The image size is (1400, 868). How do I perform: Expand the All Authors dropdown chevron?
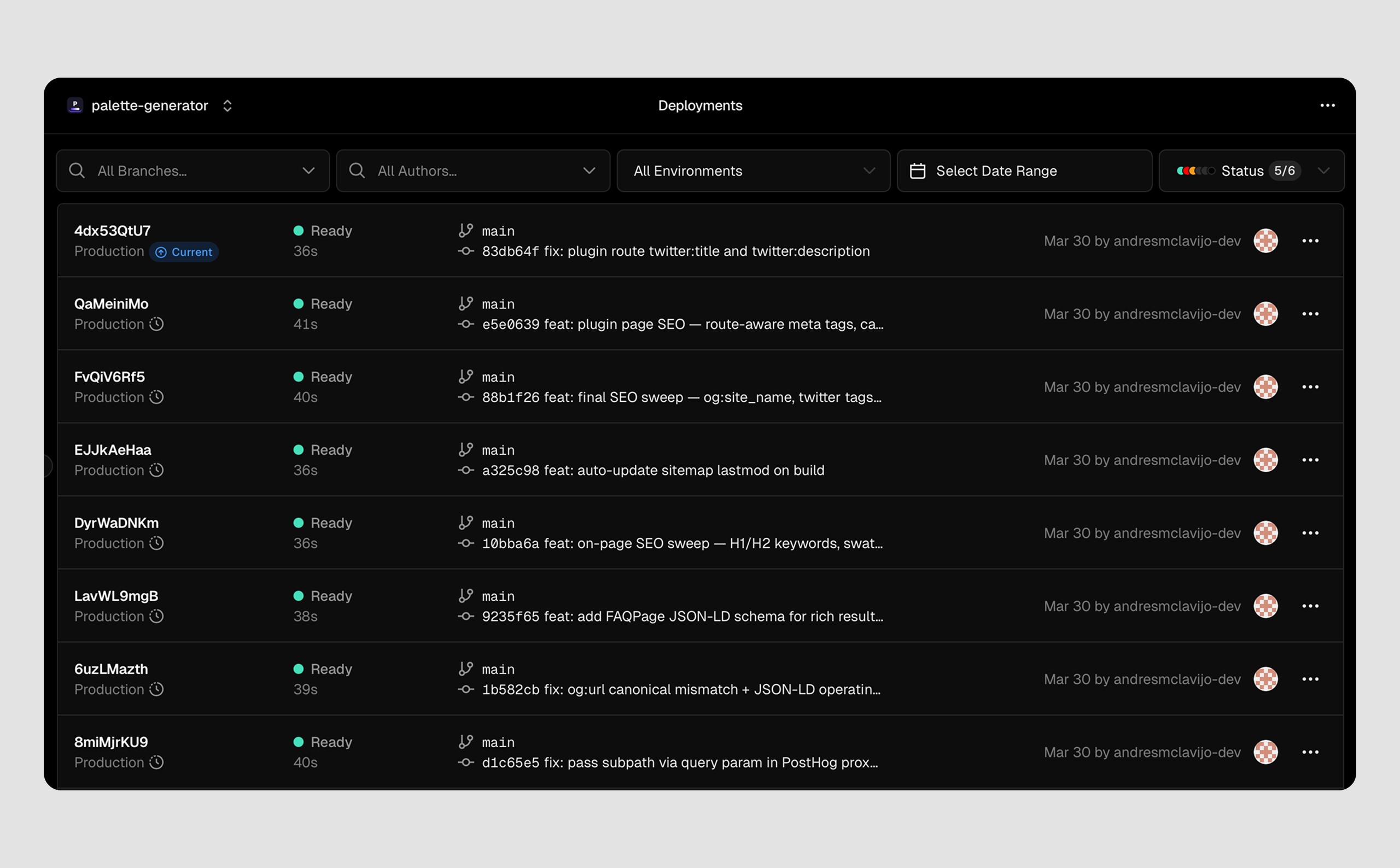click(x=588, y=171)
